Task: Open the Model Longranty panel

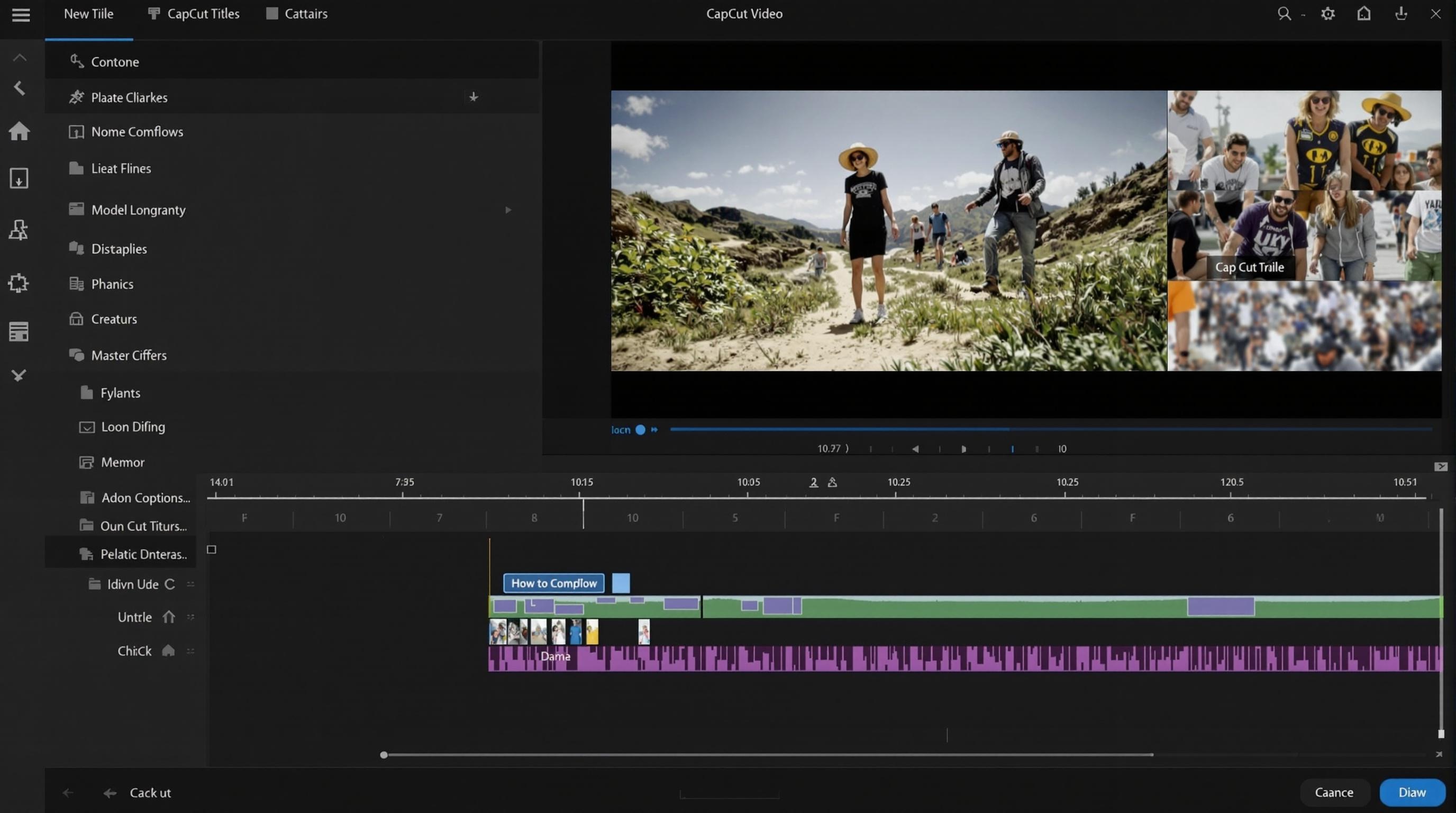Action: (139, 209)
